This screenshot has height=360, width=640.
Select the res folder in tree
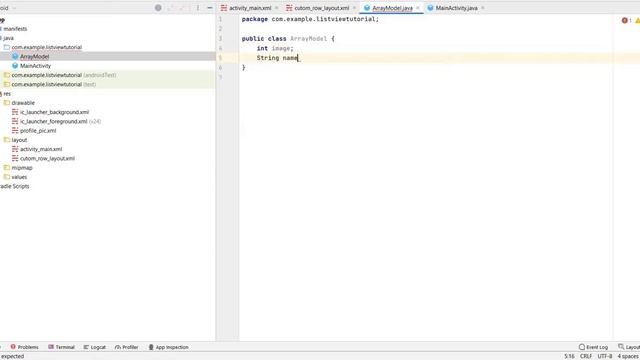coord(7,94)
